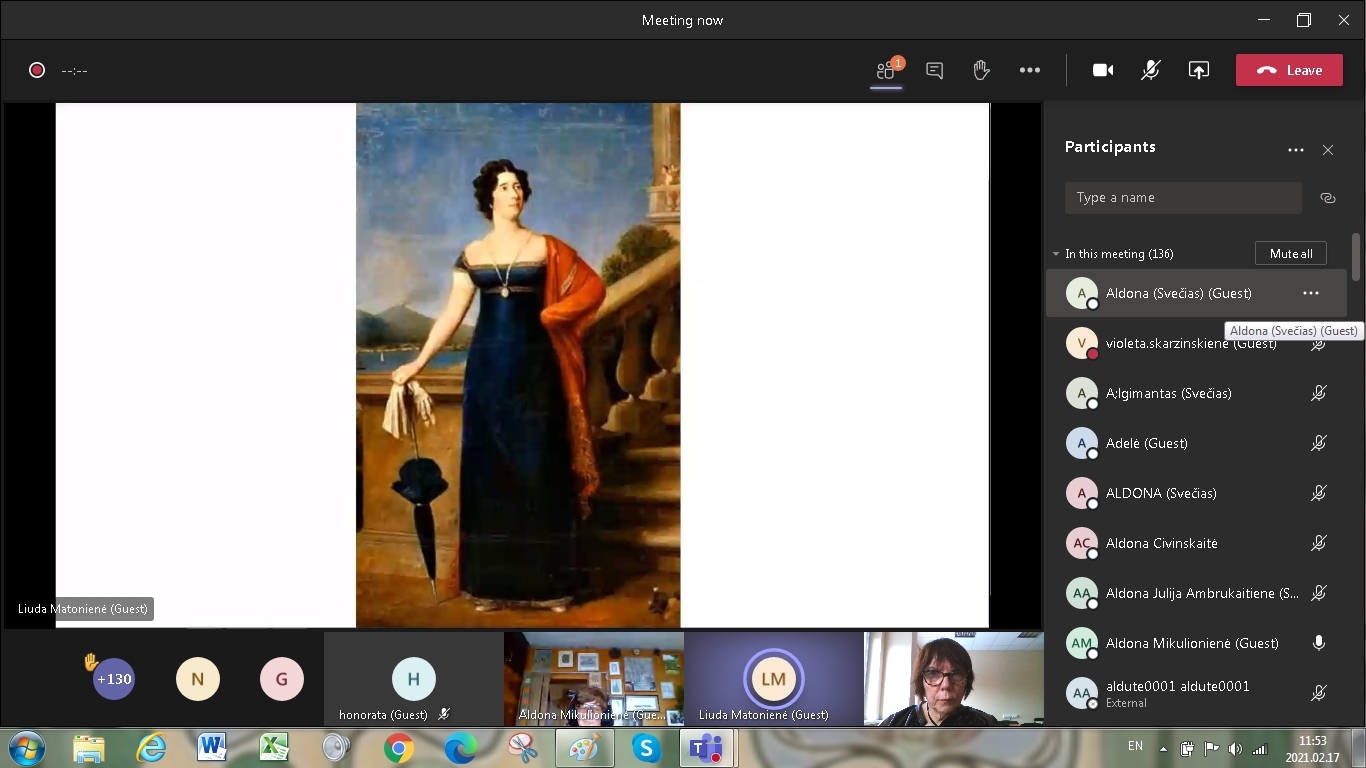Click the participants list scrollbar
This screenshot has width=1366, height=768.
[1356, 257]
